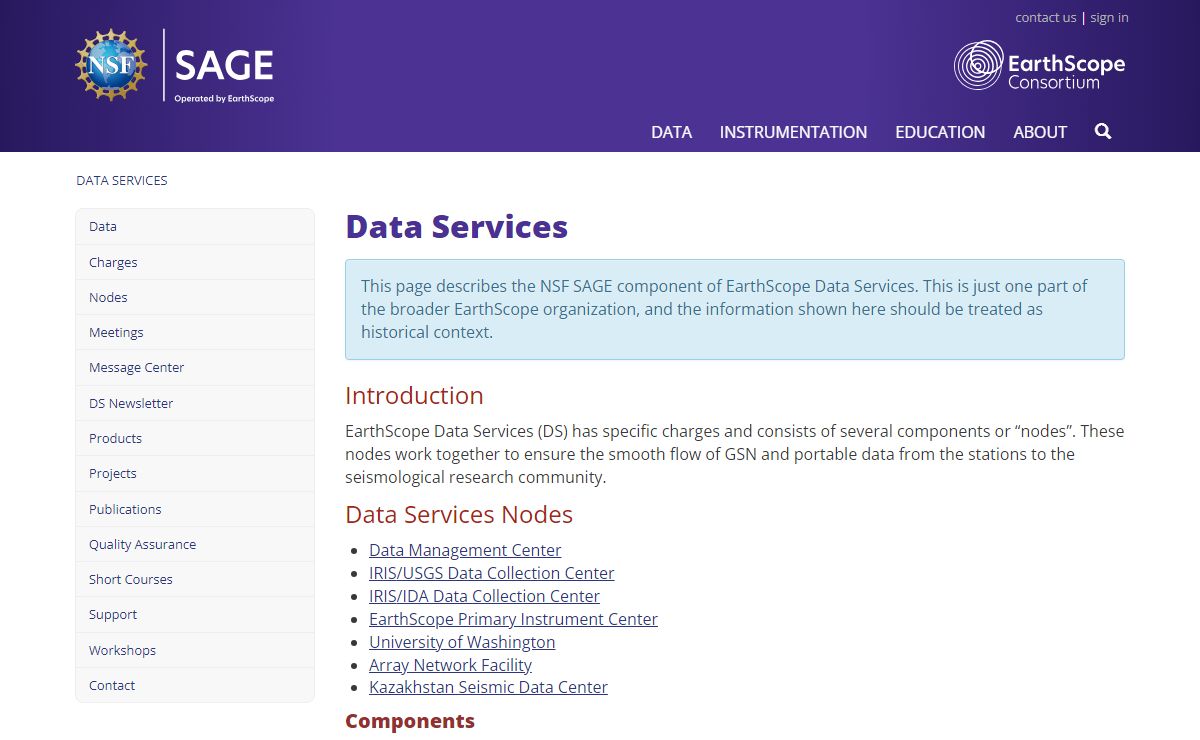Select Charges in the sidebar

[113, 262]
